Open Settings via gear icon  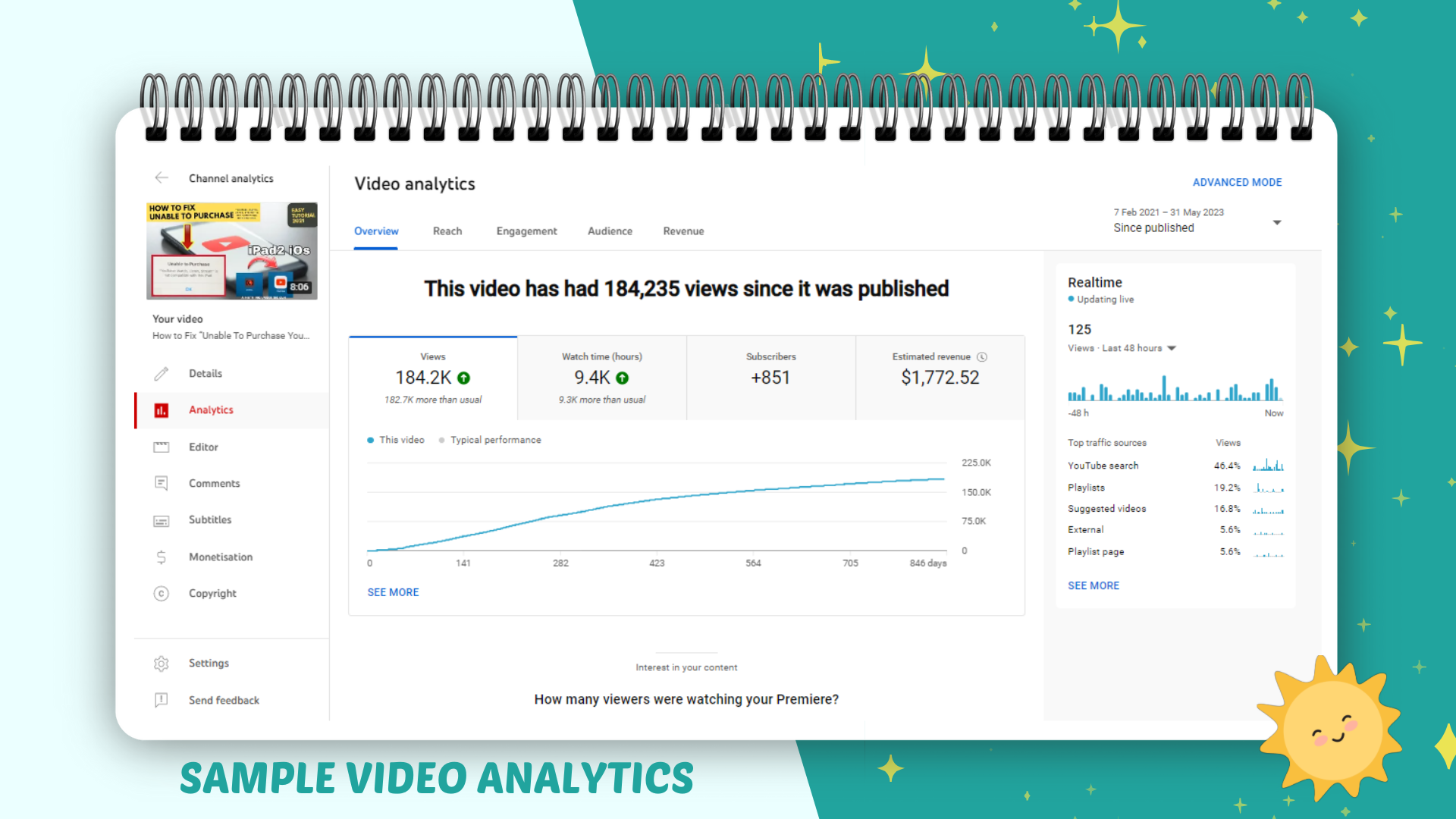click(x=162, y=664)
